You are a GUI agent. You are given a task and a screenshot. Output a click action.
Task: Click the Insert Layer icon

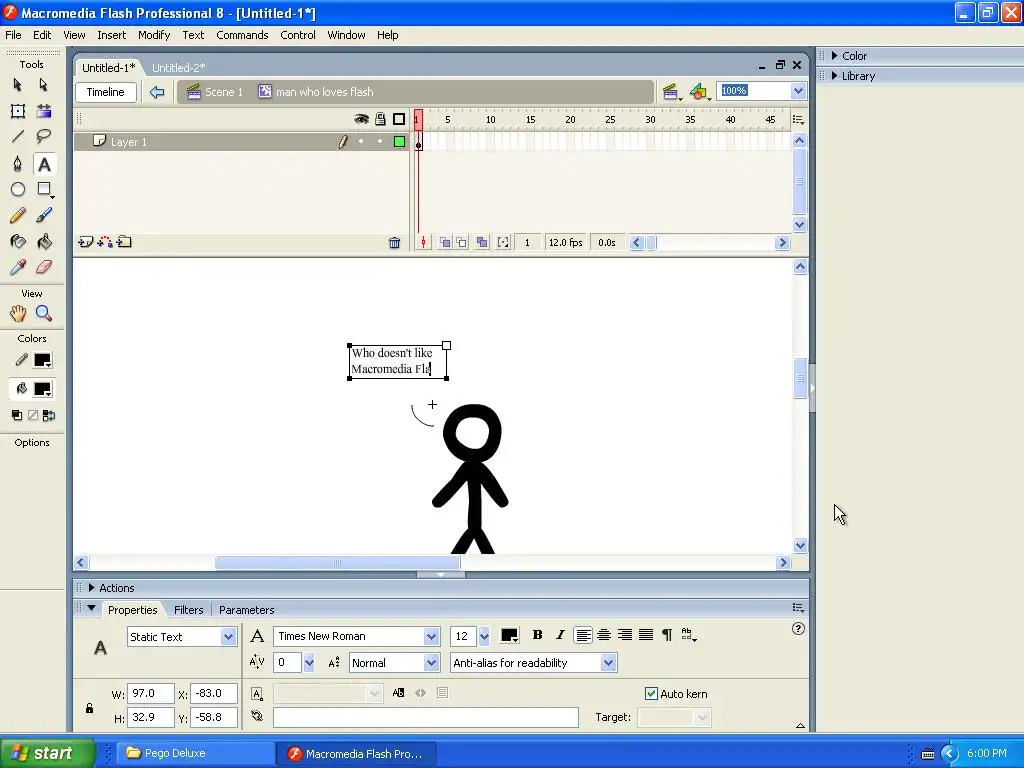pyautogui.click(x=86, y=242)
